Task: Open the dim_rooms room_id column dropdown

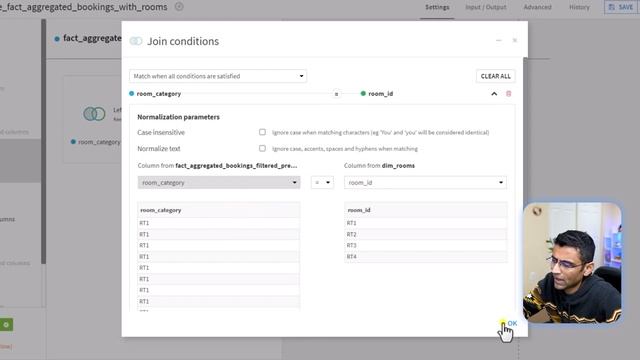Action: coord(425,182)
